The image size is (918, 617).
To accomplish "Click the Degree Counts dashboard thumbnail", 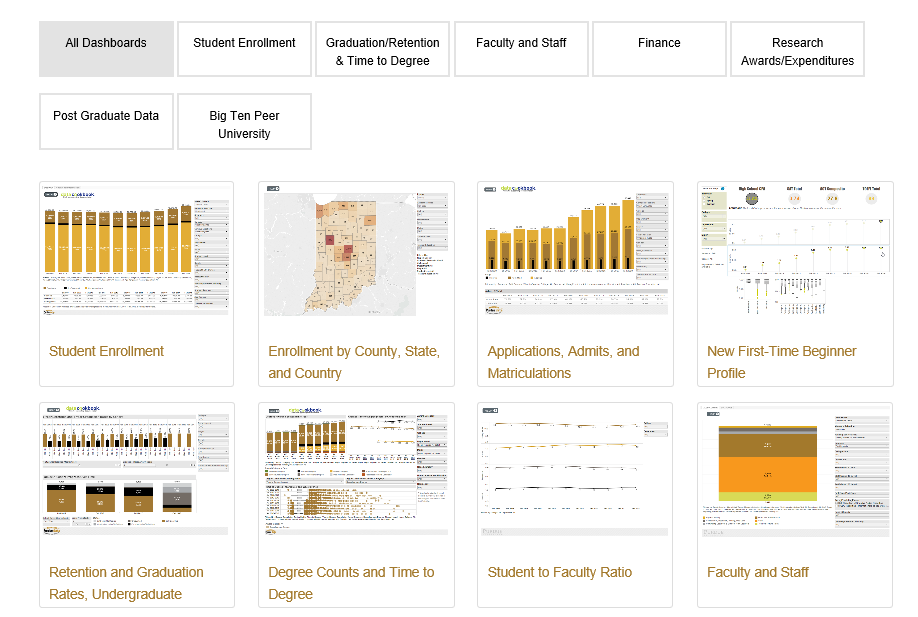I will pyautogui.click(x=355, y=471).
